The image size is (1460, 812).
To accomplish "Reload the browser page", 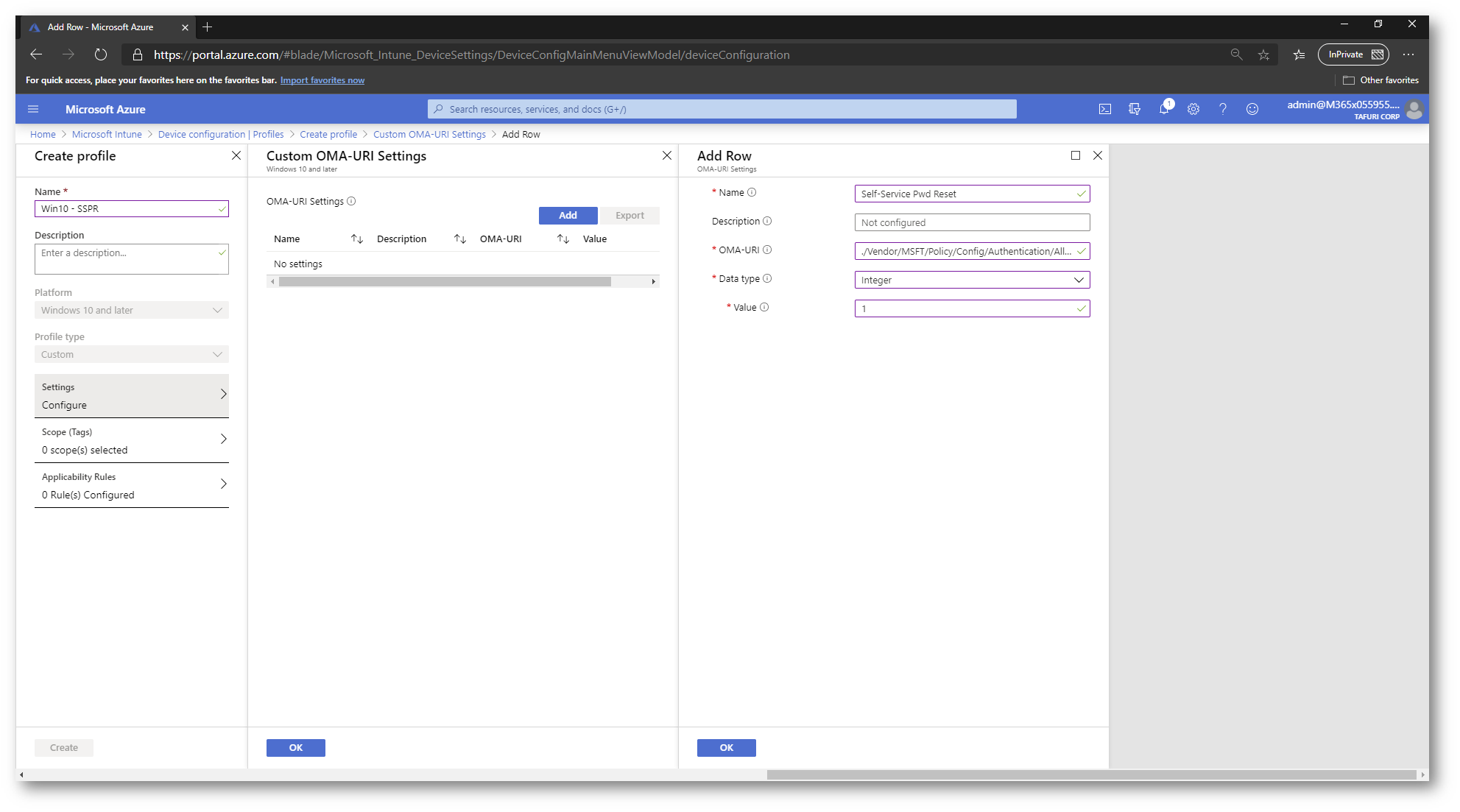I will (101, 54).
